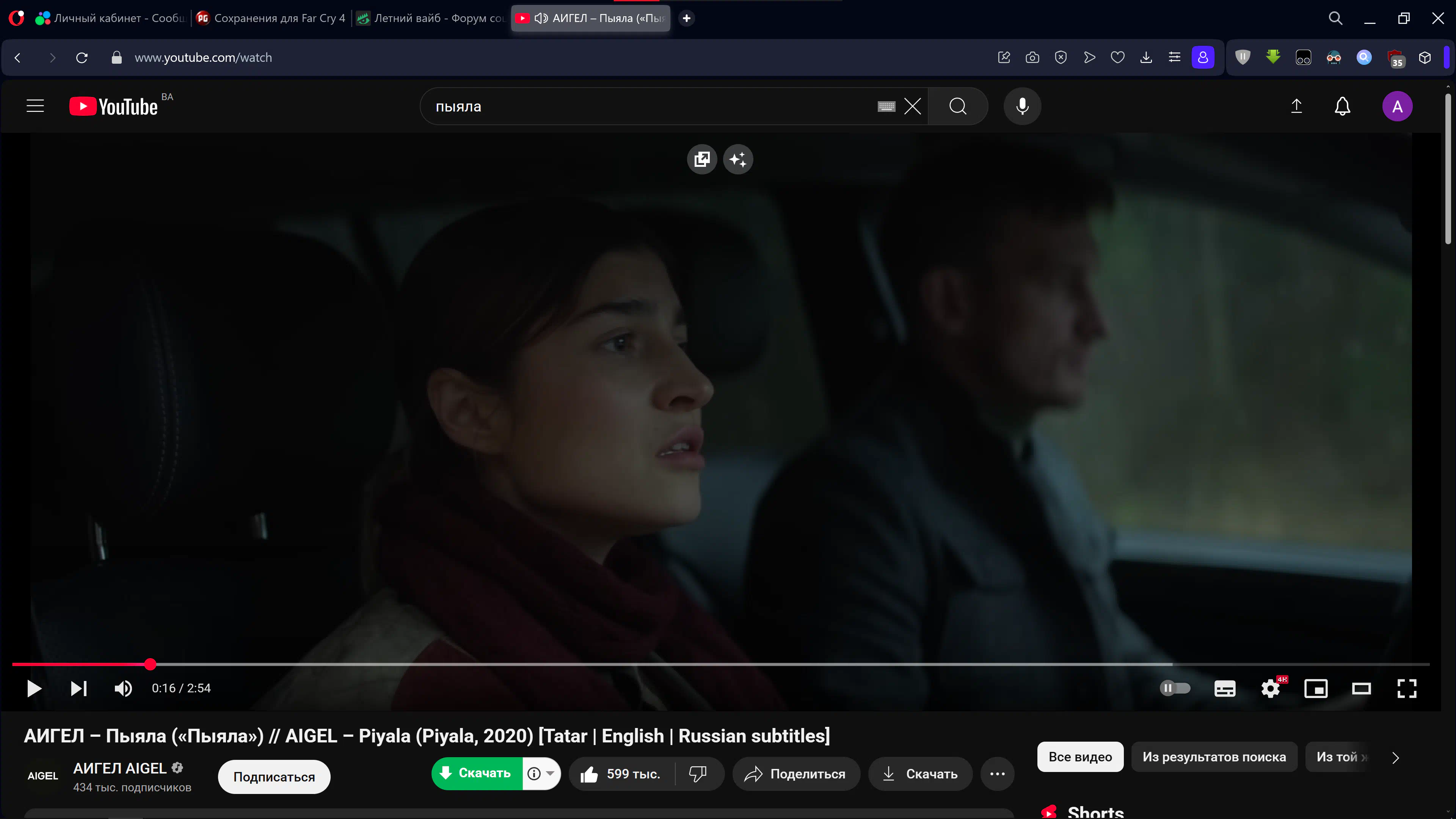Click the green Скачать download button

tap(477, 773)
